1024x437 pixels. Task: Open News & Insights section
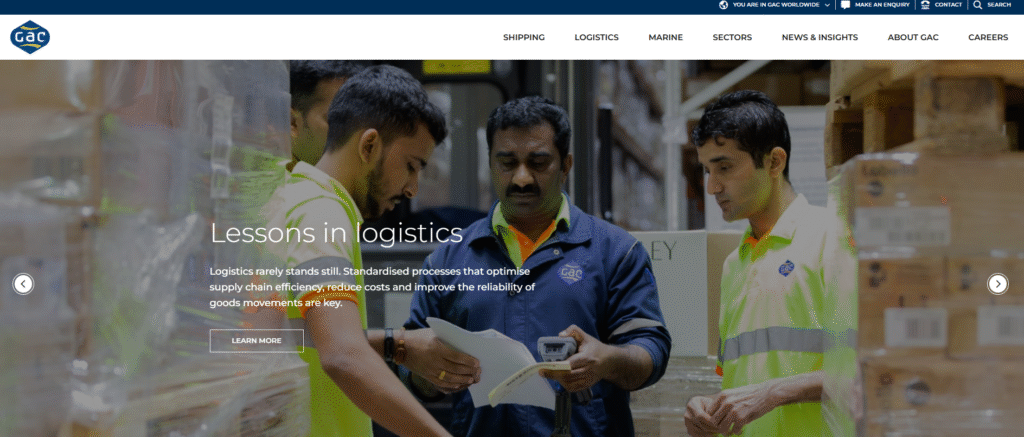pos(820,37)
